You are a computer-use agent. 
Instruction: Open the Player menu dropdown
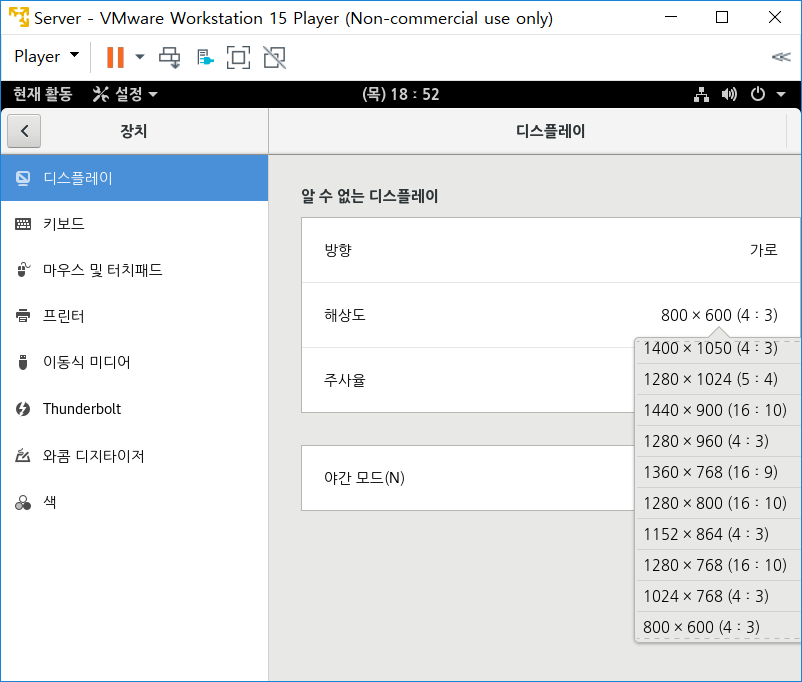(46, 56)
